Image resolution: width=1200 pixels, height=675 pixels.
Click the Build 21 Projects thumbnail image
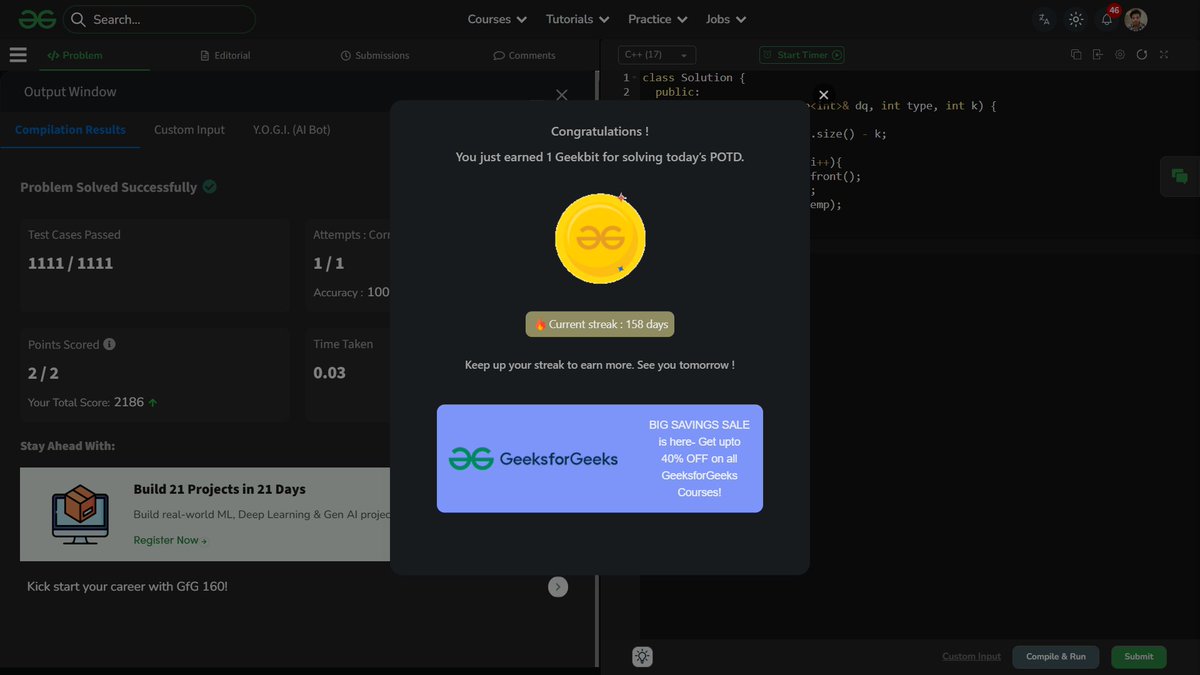point(80,514)
